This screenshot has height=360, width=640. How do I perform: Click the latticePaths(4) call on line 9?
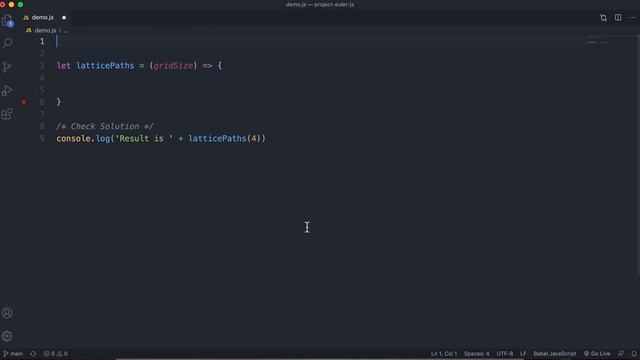[224, 139]
